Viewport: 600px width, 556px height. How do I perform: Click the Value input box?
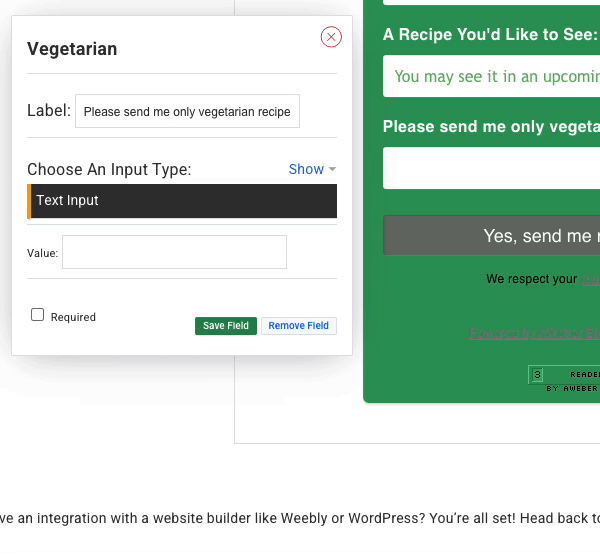pos(174,252)
